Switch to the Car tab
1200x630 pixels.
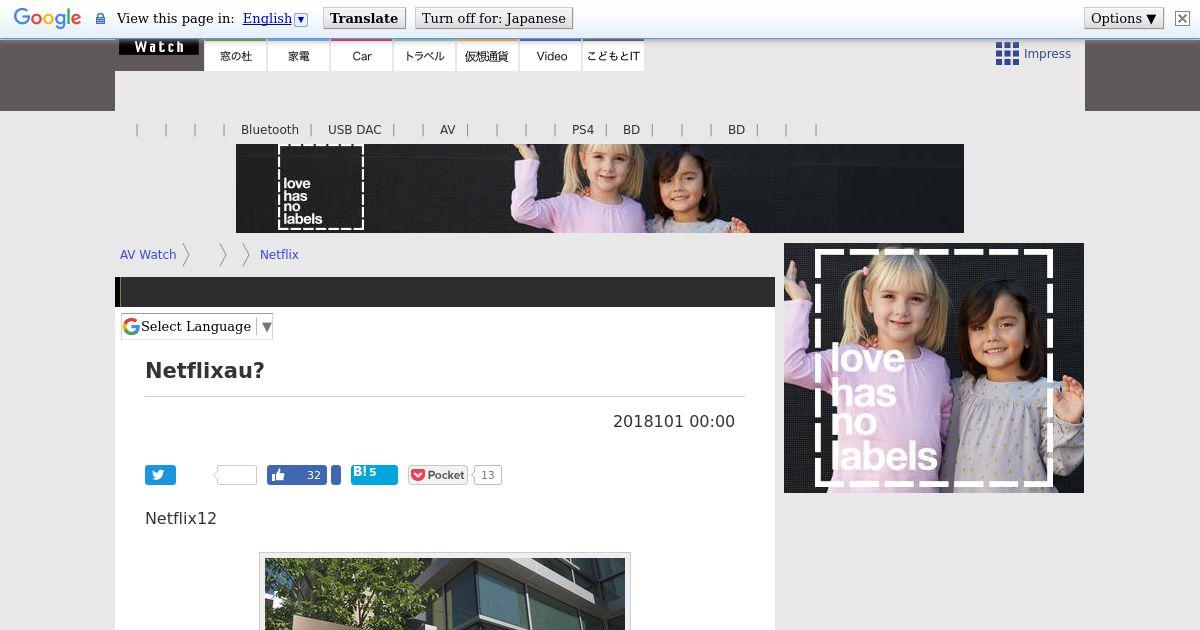pyautogui.click(x=362, y=56)
